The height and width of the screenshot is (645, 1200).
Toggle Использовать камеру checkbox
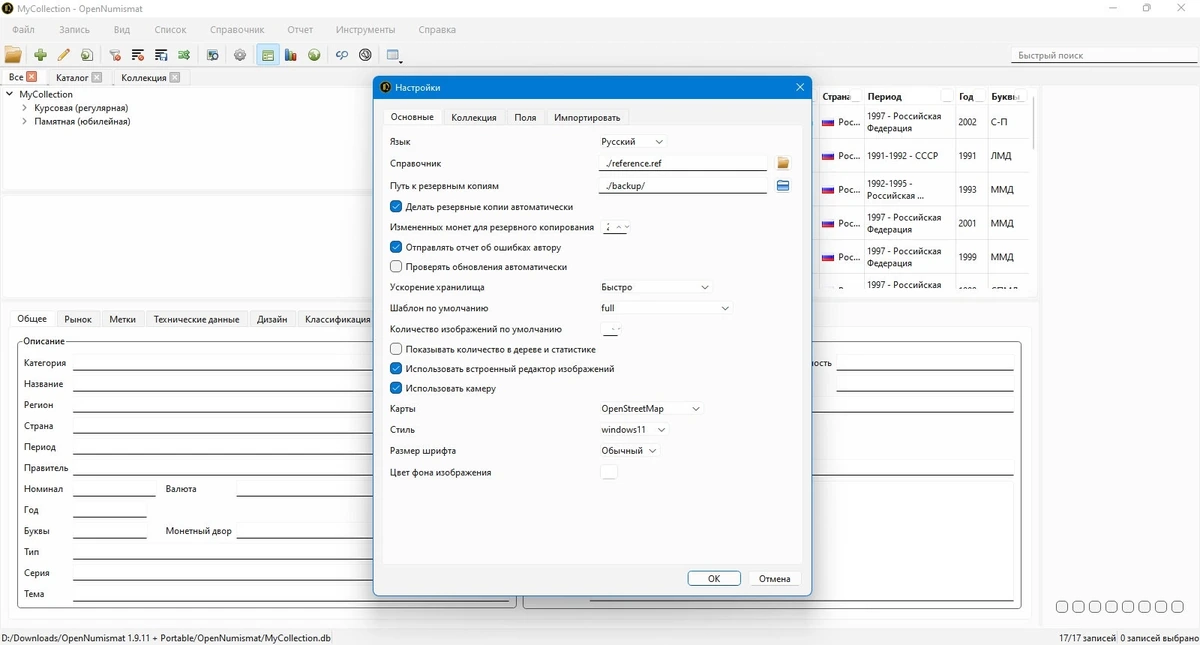point(396,388)
